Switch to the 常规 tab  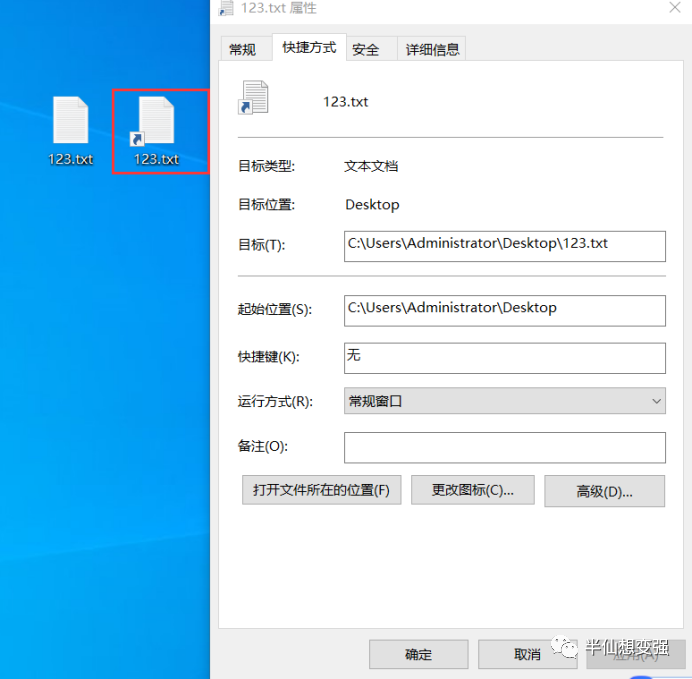click(x=242, y=49)
